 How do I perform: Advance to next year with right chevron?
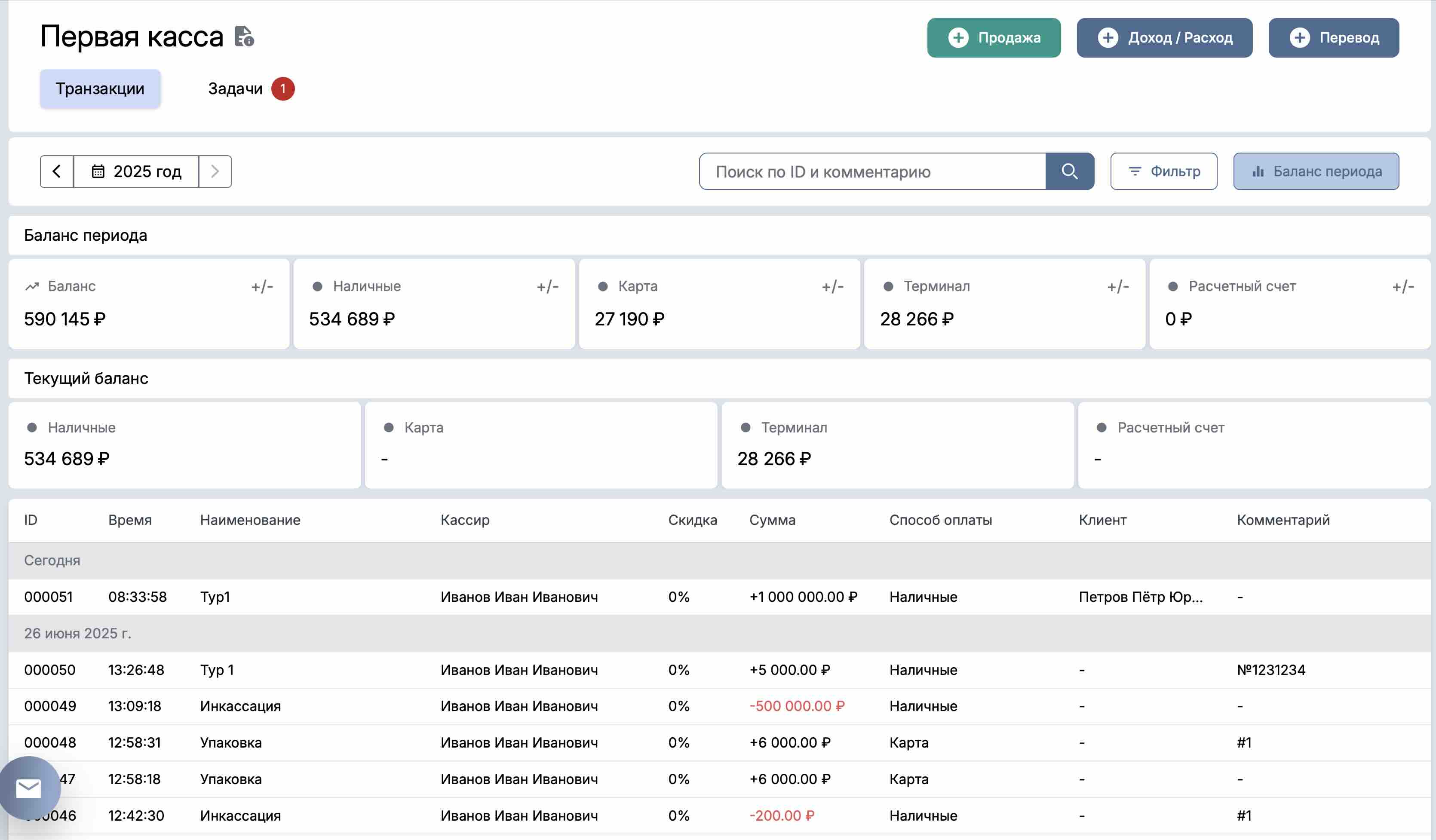[215, 172]
